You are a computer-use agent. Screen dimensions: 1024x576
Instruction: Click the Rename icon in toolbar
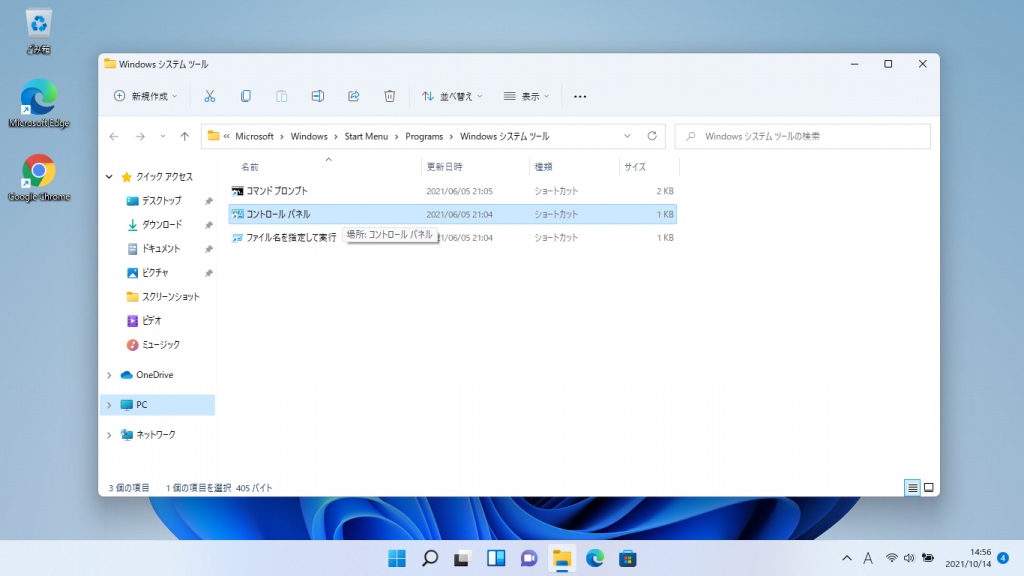click(x=317, y=97)
